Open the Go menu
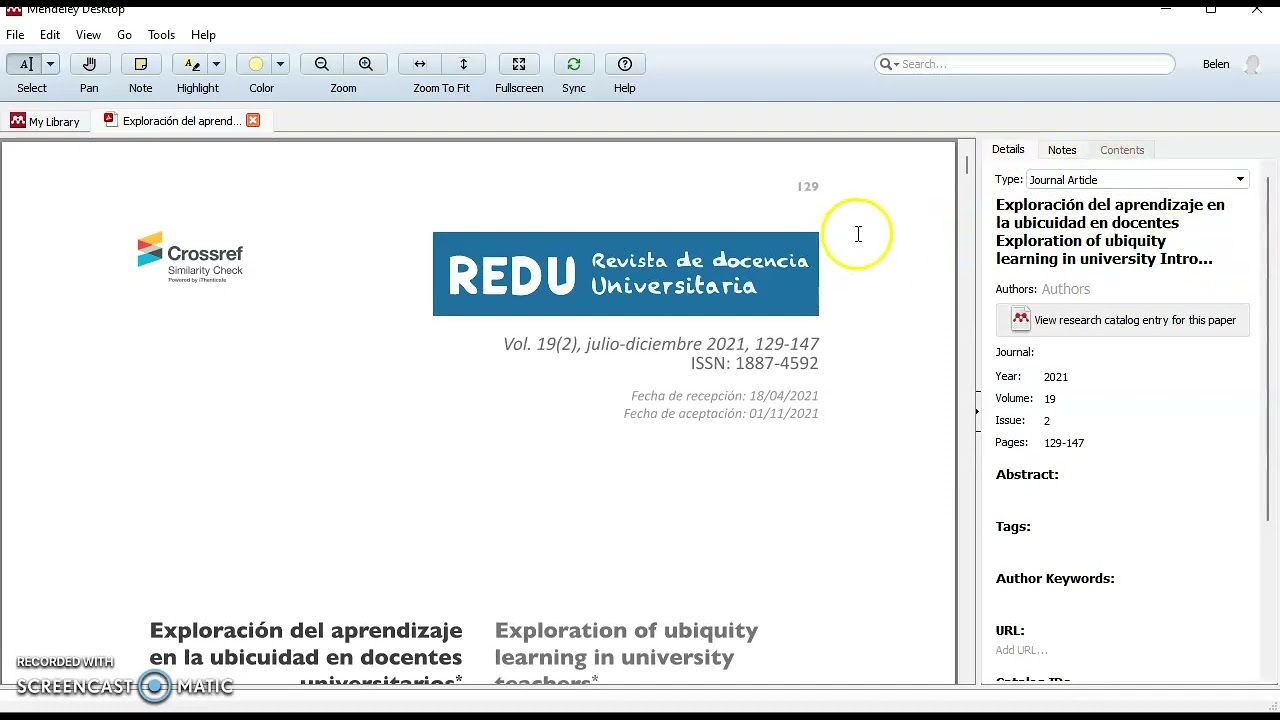 [x=124, y=35]
